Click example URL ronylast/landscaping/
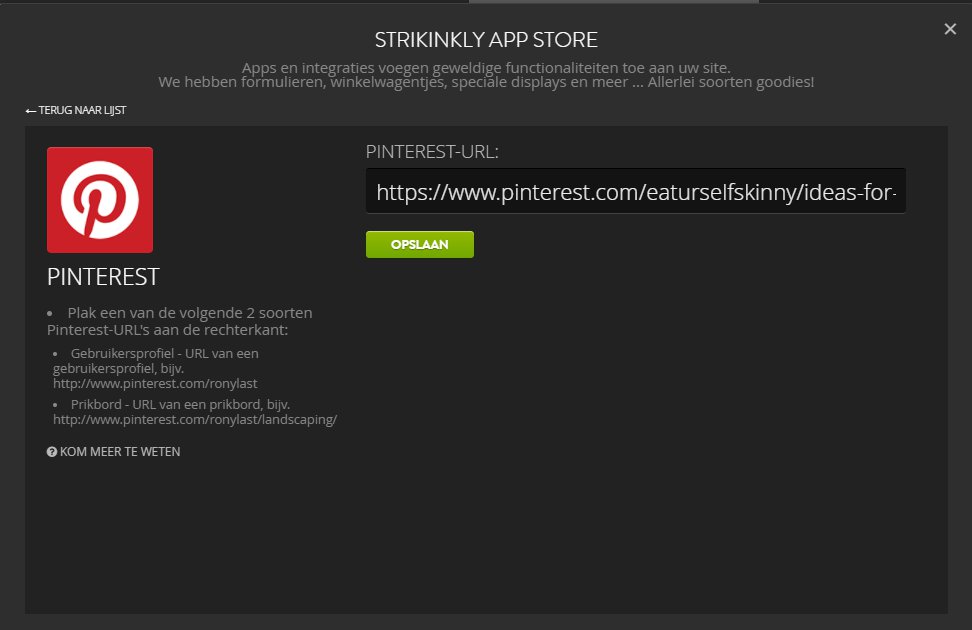The height and width of the screenshot is (630, 972). (195, 419)
